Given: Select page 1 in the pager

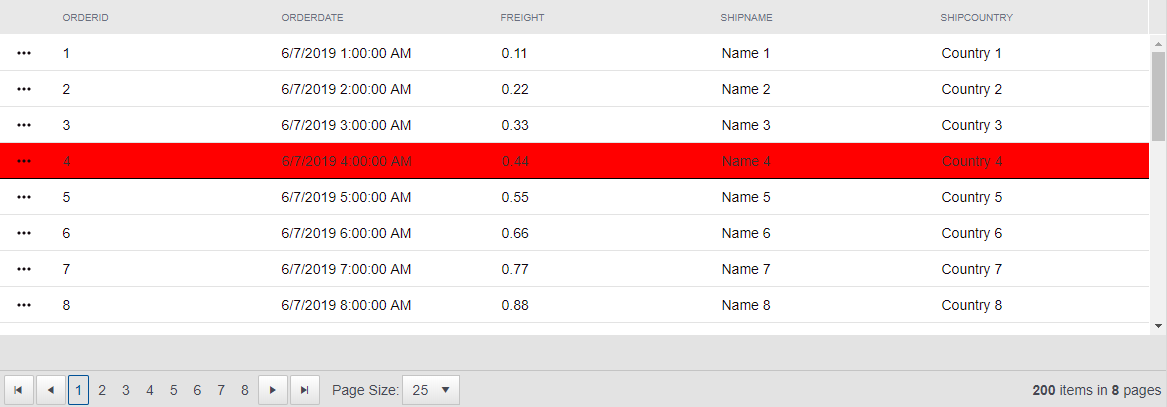Looking at the screenshot, I should 78,390.
